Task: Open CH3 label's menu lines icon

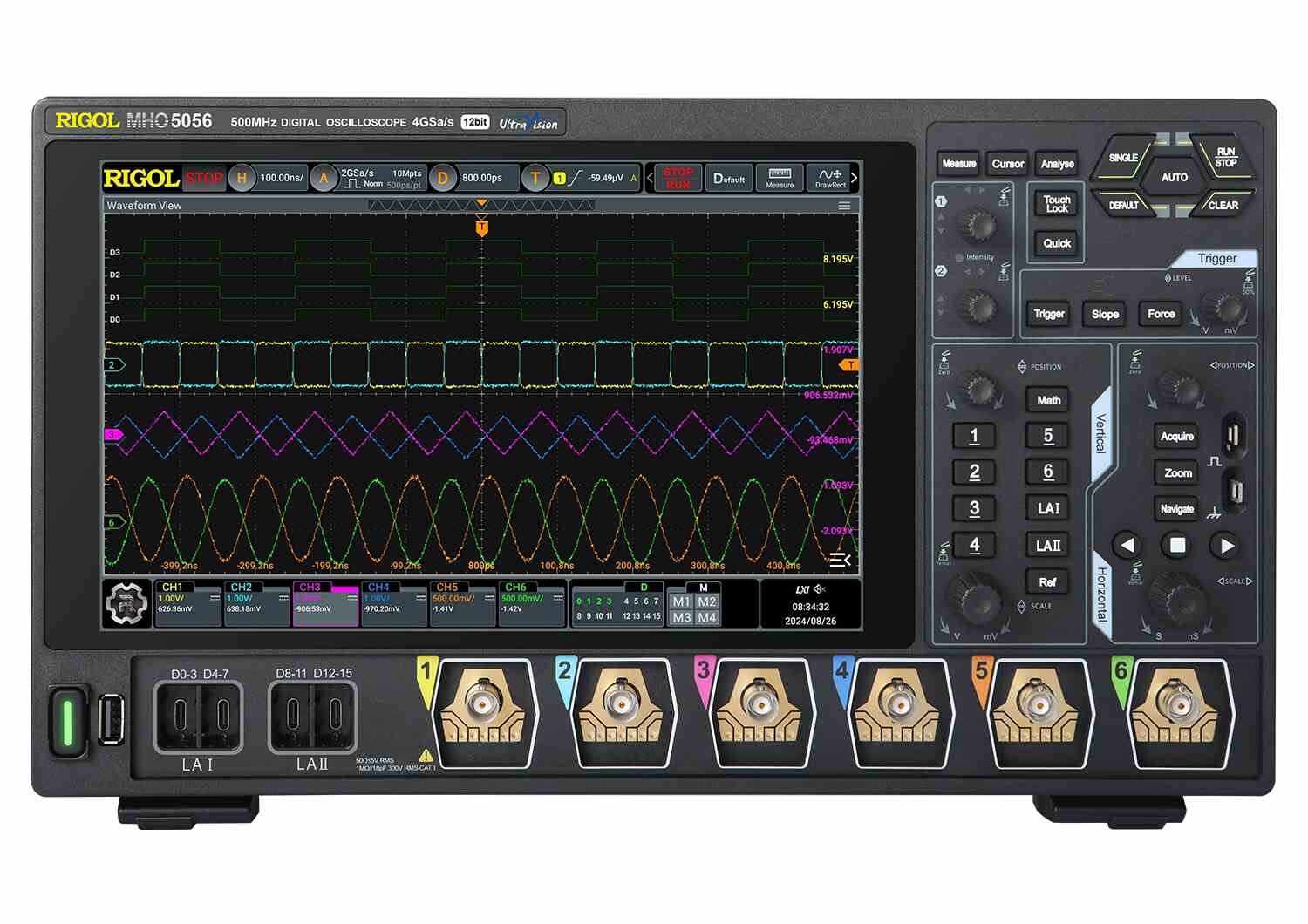Action: pos(351,598)
